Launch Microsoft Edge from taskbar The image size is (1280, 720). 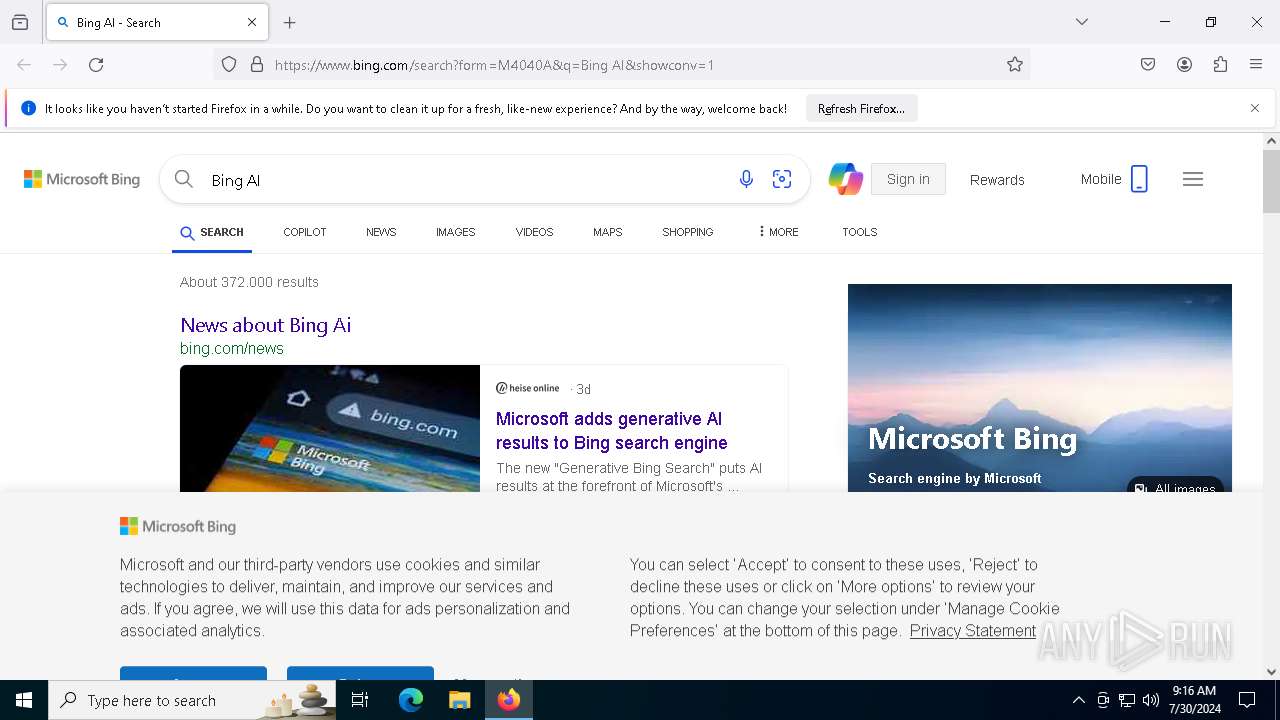[x=411, y=700]
